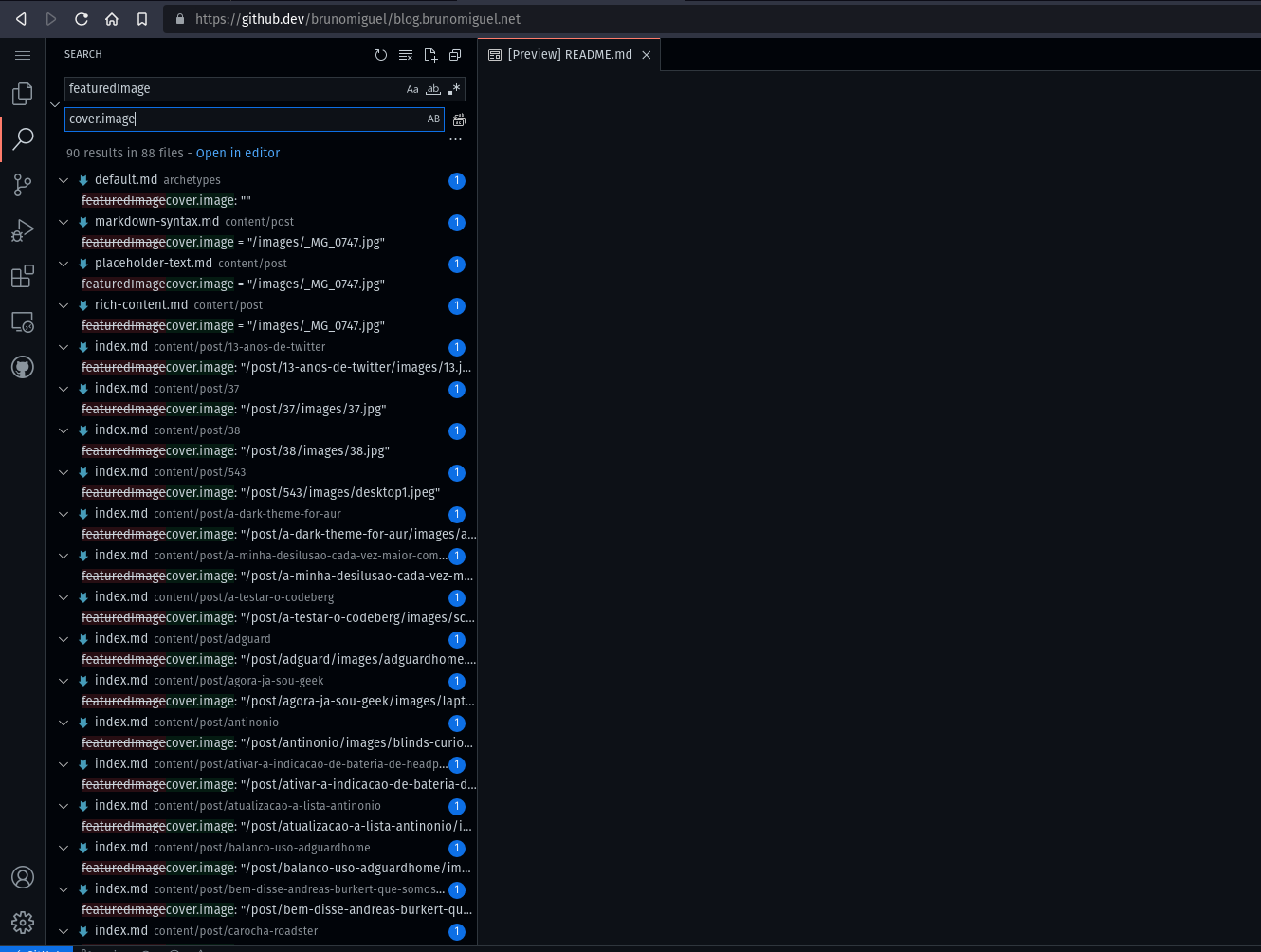Toggle Match Whole Word option
The image size is (1261, 952).
click(433, 89)
